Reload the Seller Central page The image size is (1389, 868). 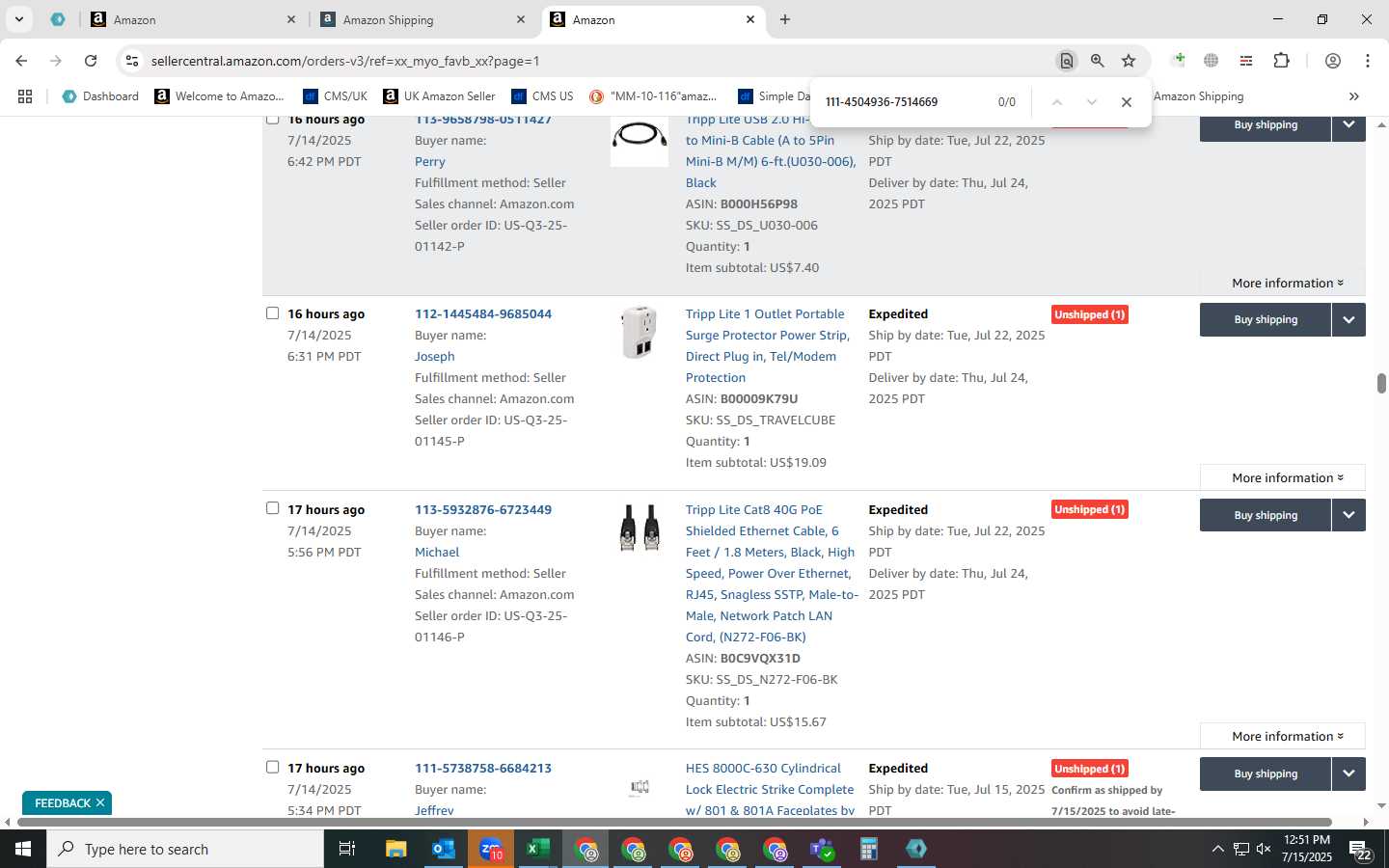coord(91,61)
